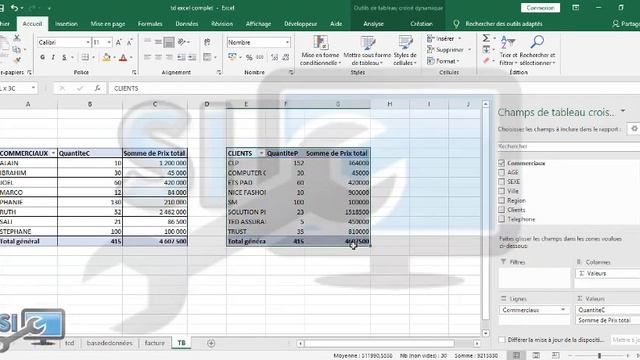Open the Name Box dropdown arrow

[33, 88]
